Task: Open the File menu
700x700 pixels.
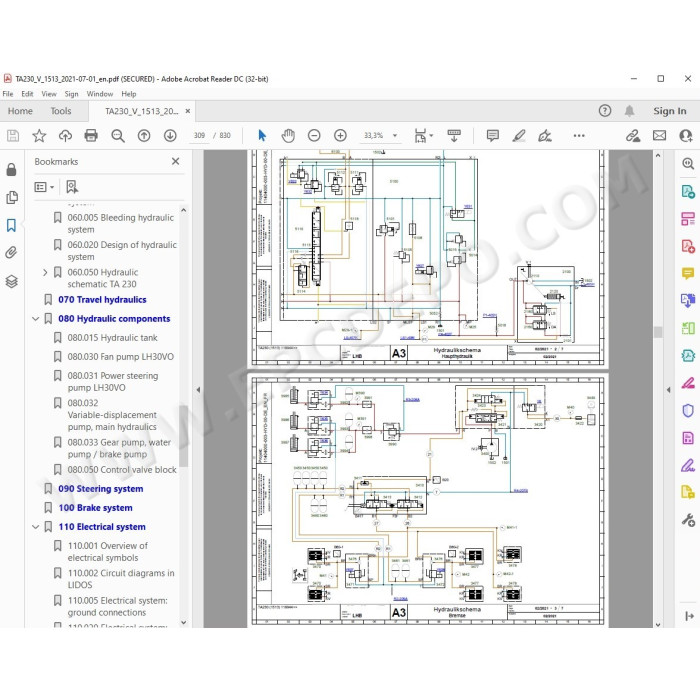Action: click(8, 94)
